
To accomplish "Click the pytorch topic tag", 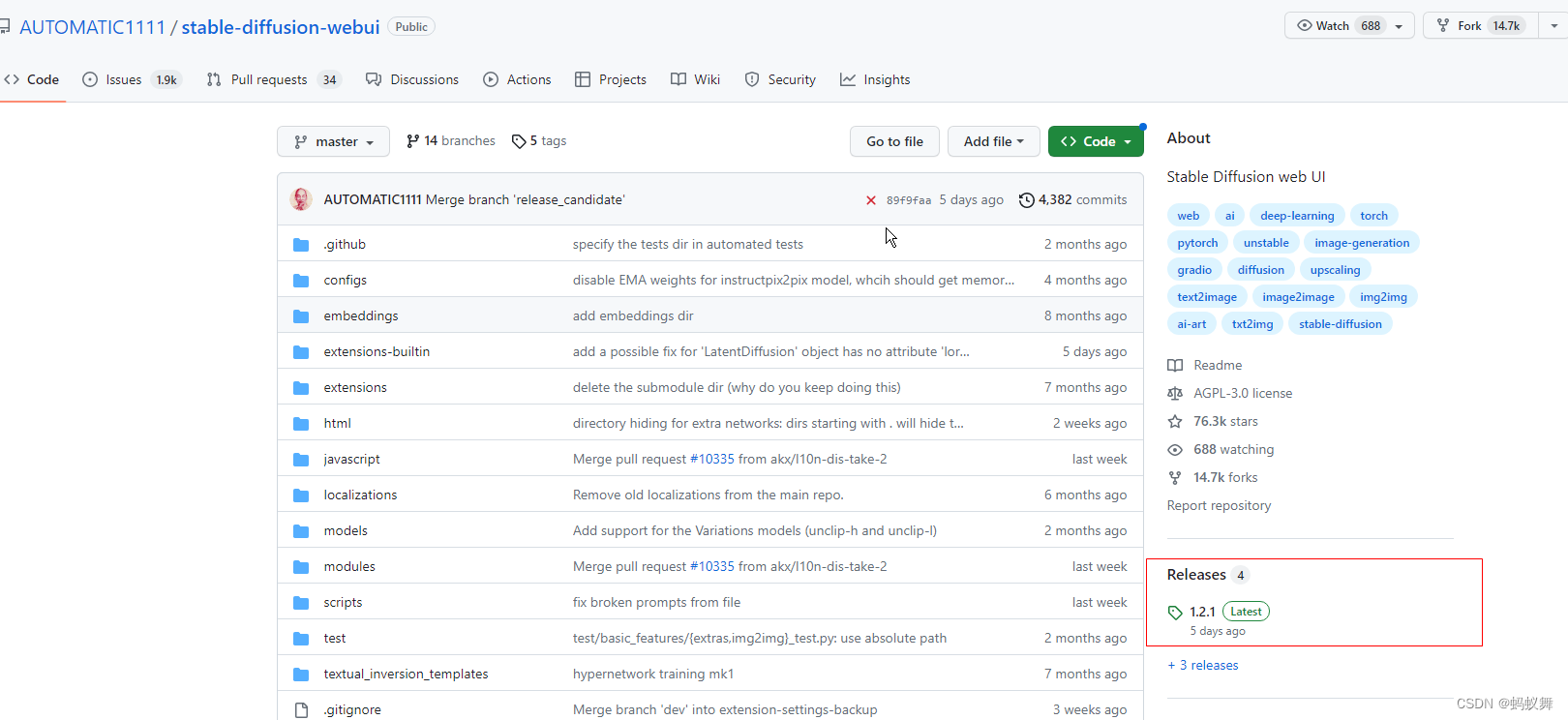I will pos(1197,243).
